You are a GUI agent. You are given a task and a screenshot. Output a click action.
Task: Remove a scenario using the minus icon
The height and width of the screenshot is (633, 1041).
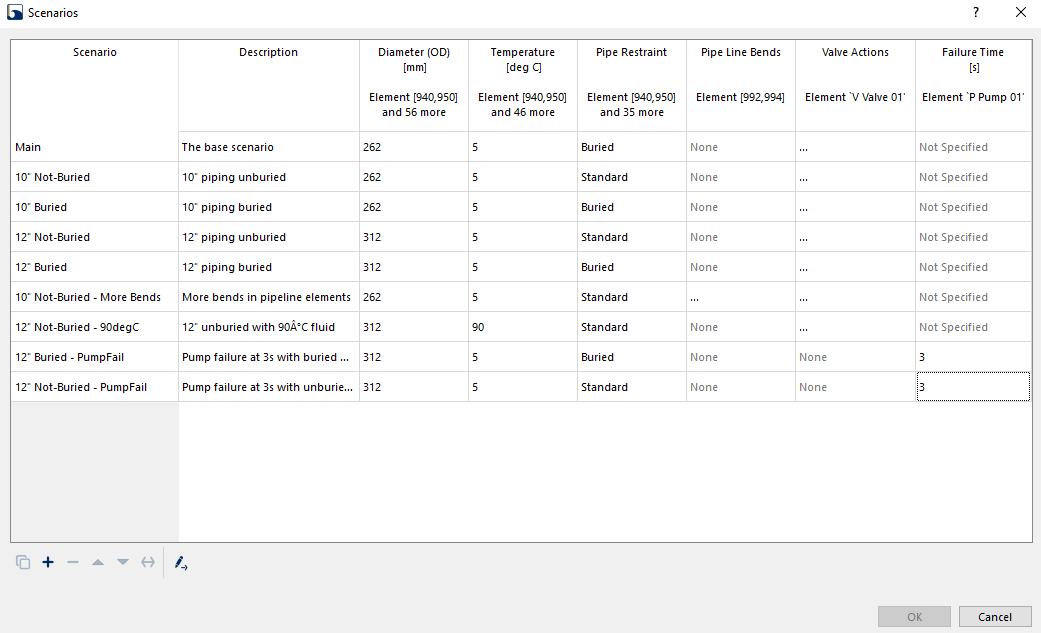(73, 562)
